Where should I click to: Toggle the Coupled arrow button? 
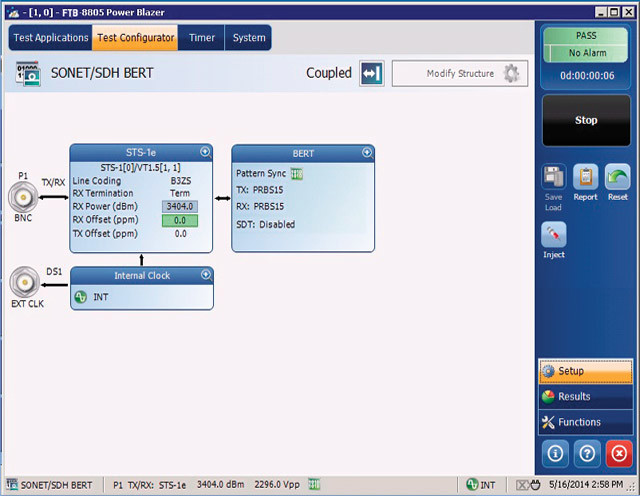pos(371,73)
